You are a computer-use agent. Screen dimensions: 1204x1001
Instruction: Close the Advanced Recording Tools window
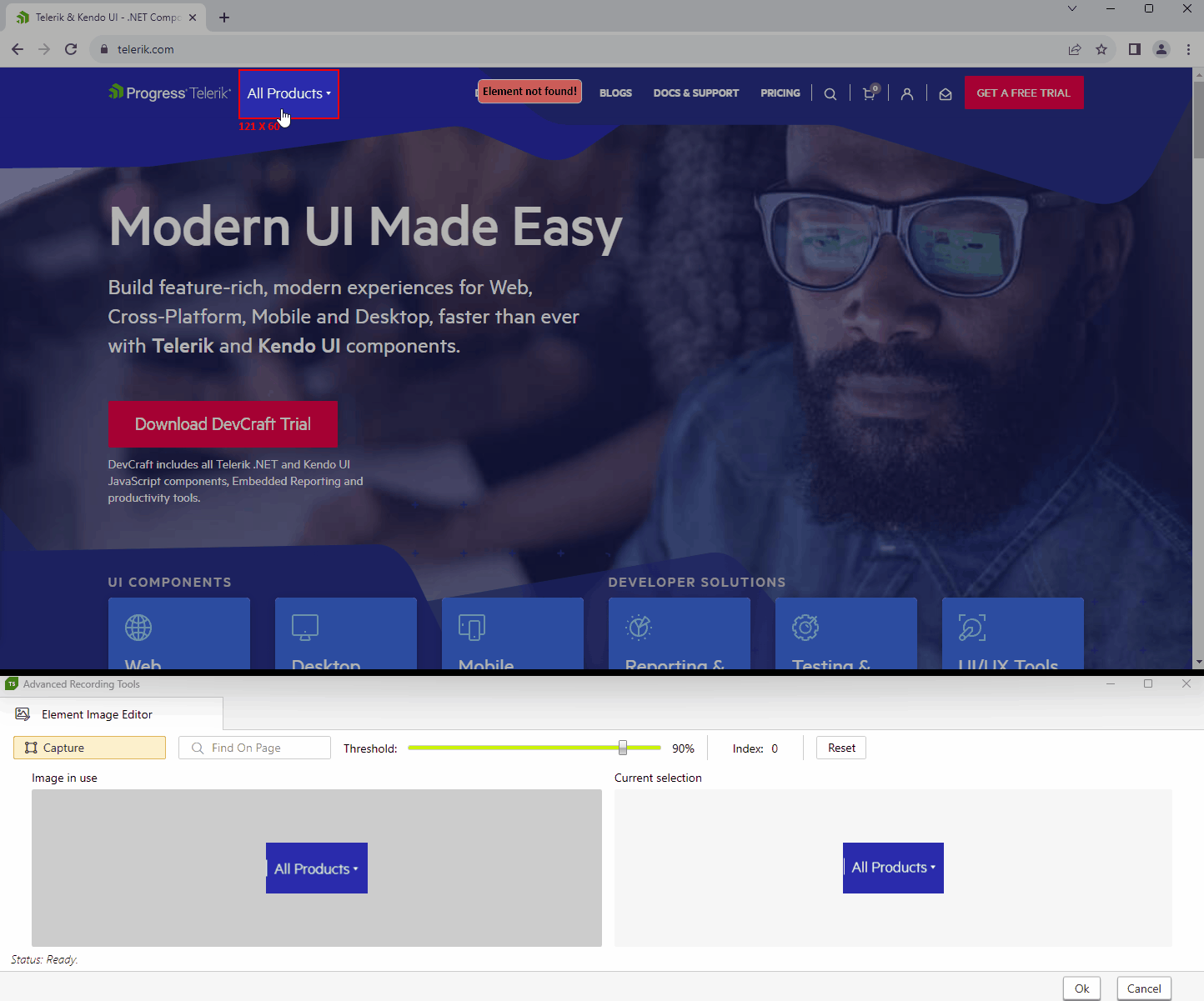pyautogui.click(x=1186, y=683)
